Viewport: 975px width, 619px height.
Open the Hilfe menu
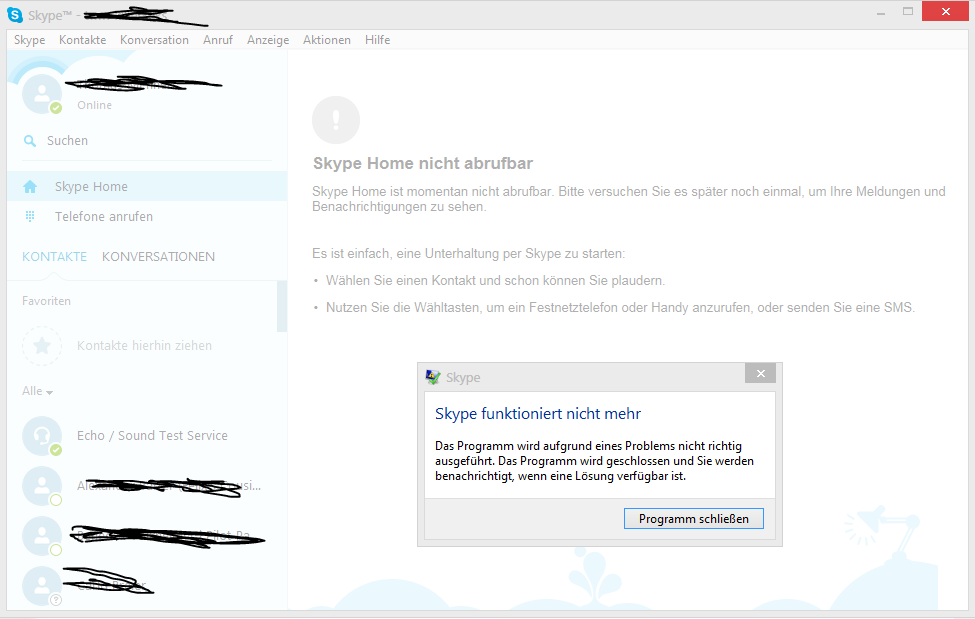[x=377, y=40]
